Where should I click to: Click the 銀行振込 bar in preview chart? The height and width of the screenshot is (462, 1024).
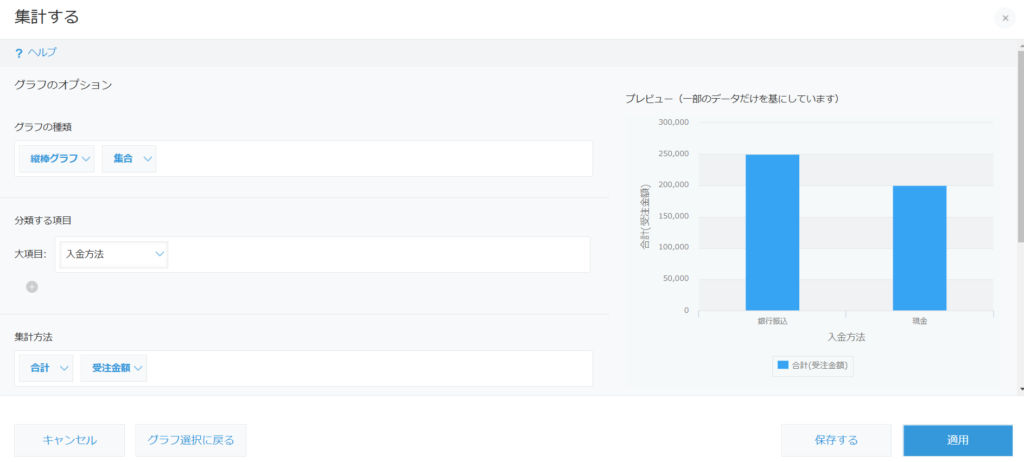click(x=772, y=233)
